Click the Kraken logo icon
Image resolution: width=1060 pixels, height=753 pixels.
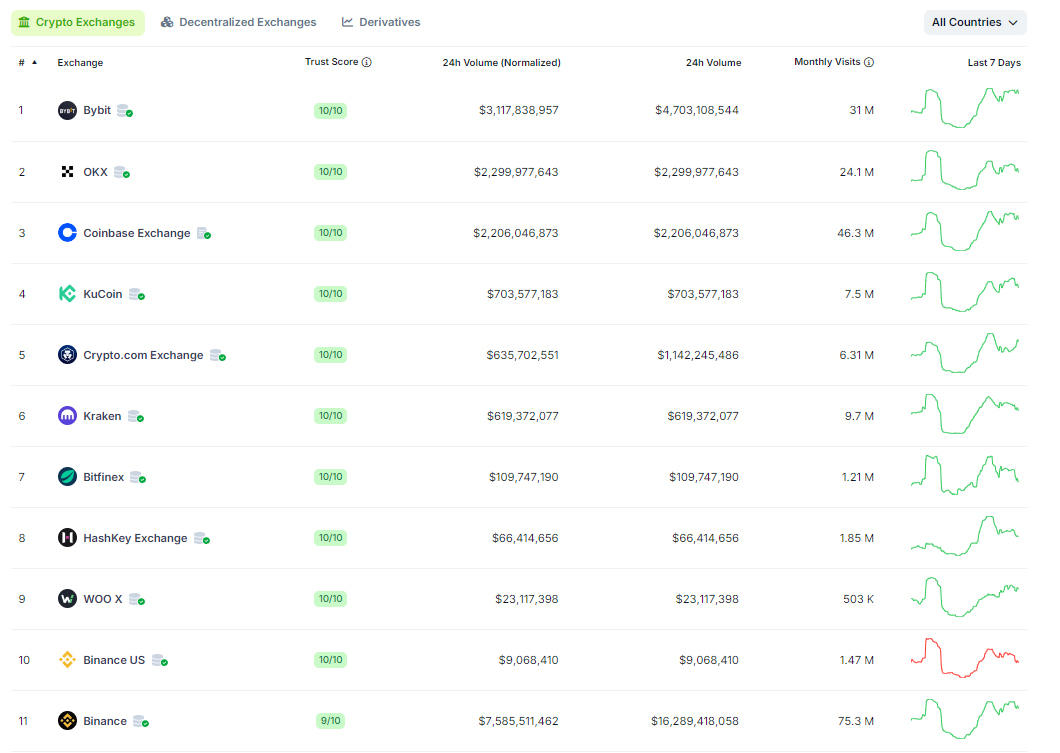(67, 416)
